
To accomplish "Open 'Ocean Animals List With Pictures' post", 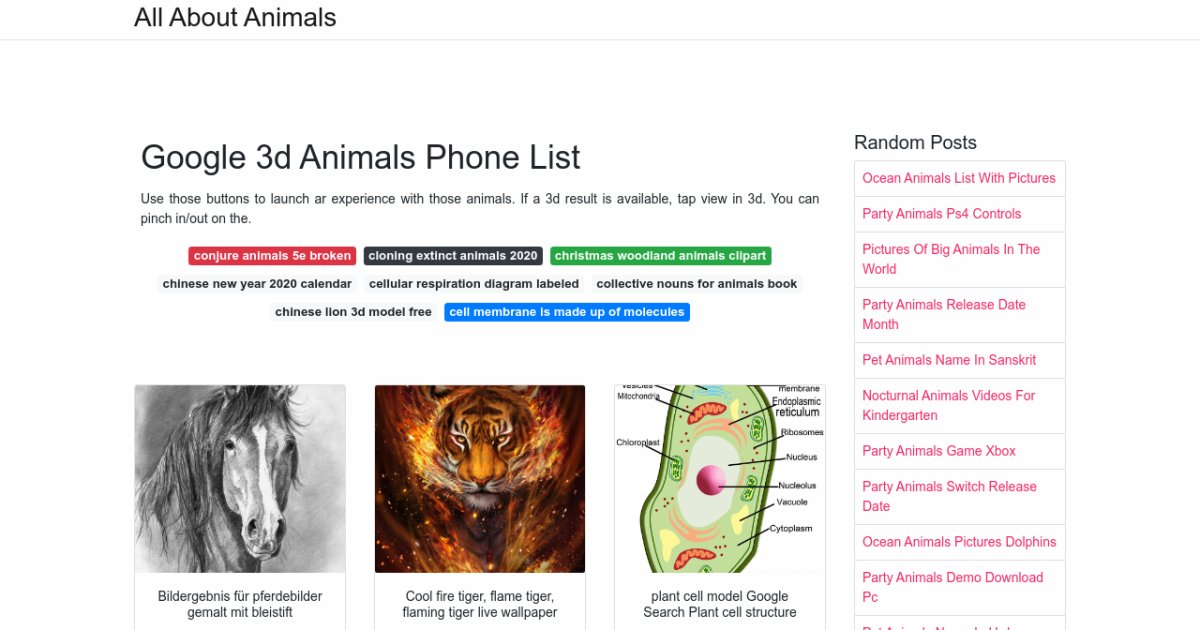I will (x=959, y=178).
